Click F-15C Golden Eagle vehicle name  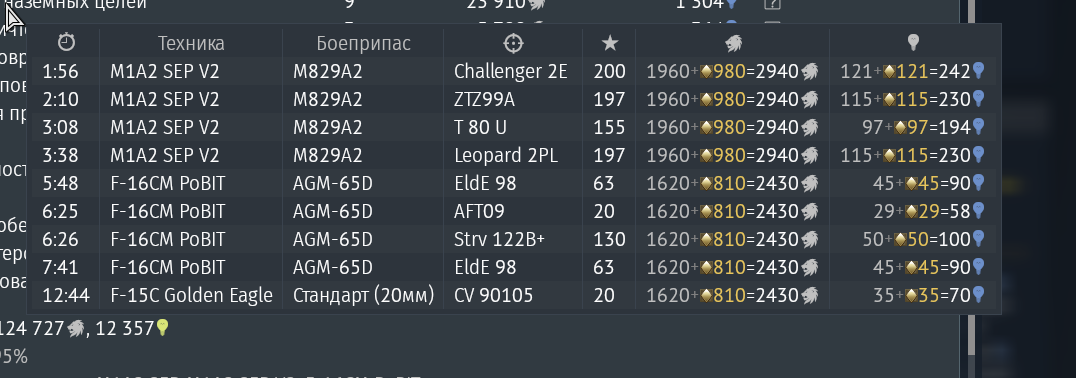coord(191,296)
